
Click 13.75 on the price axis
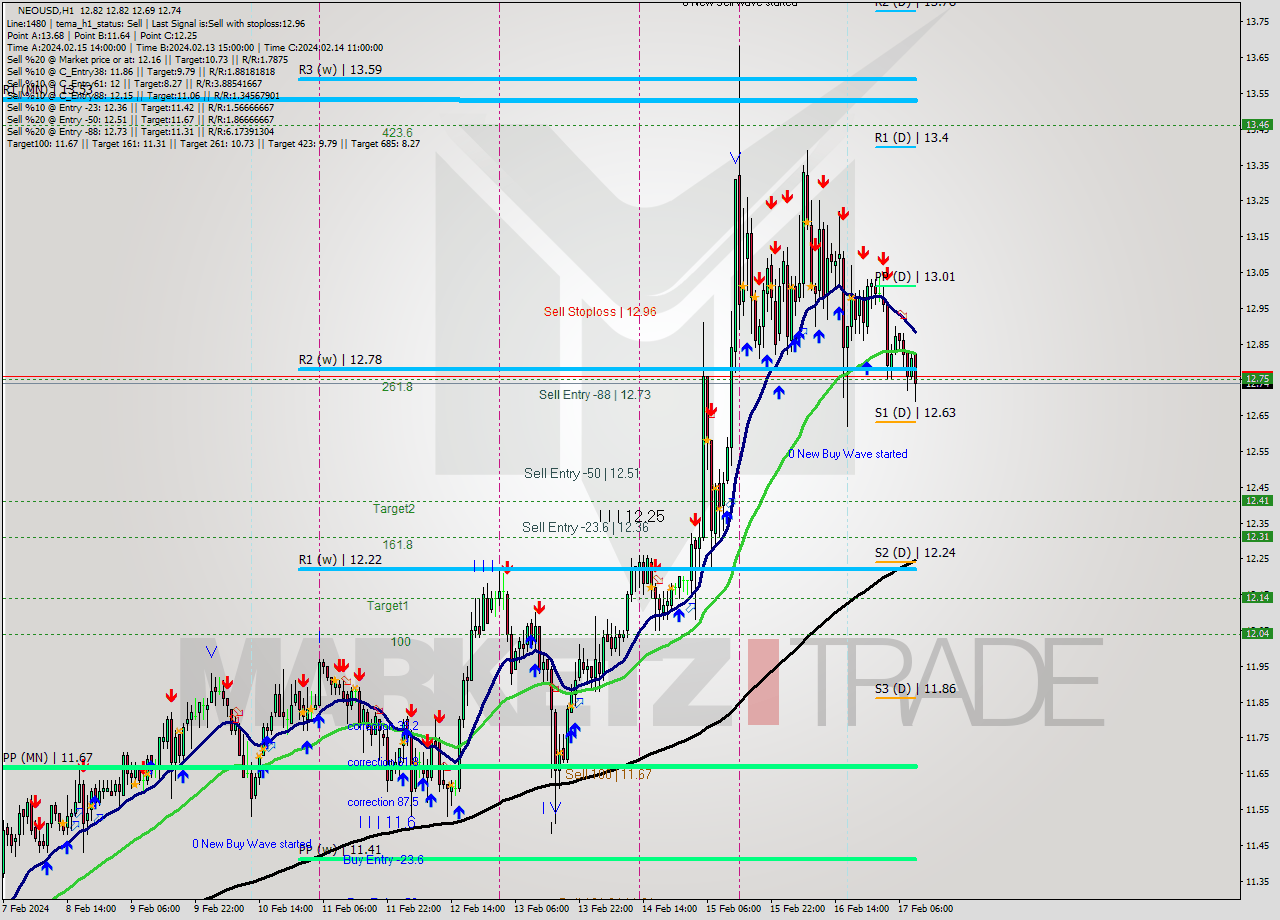pyautogui.click(x=1257, y=21)
